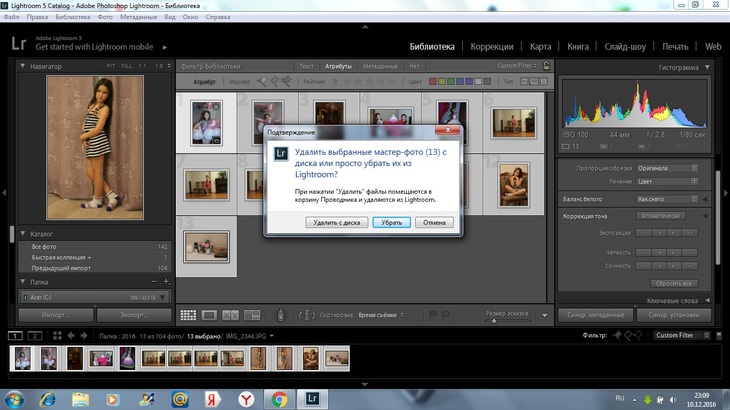Image resolution: width=730 pixels, height=410 pixels.
Task: Select the Painter spray can tool
Action: pyautogui.click(x=281, y=315)
